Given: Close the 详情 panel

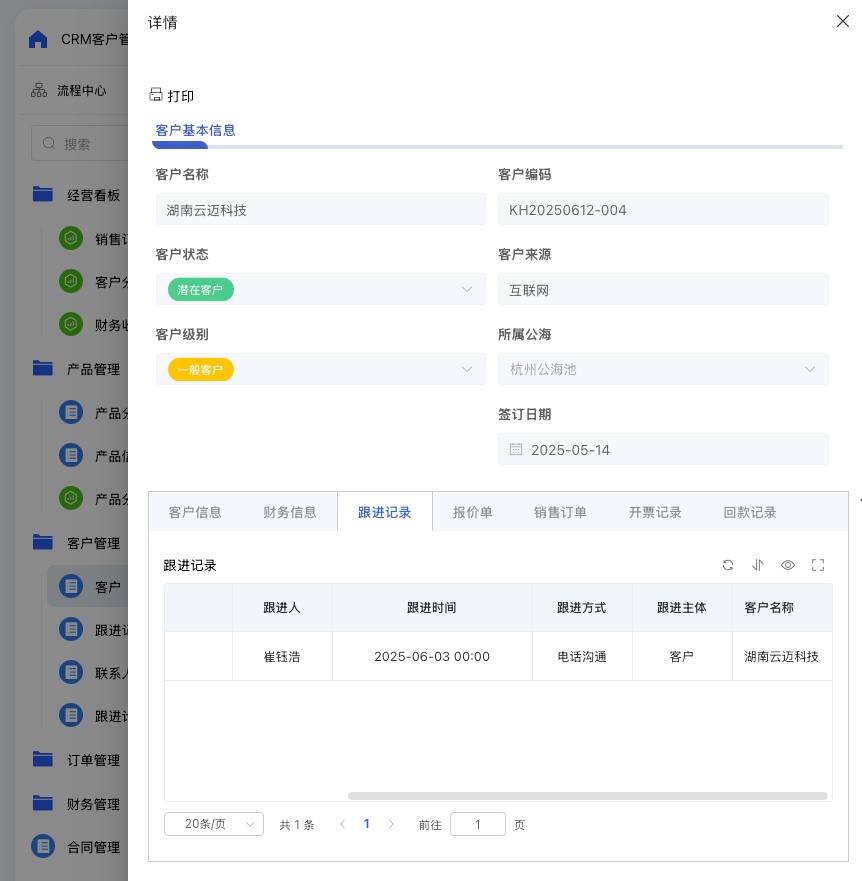Looking at the screenshot, I should (x=842, y=21).
